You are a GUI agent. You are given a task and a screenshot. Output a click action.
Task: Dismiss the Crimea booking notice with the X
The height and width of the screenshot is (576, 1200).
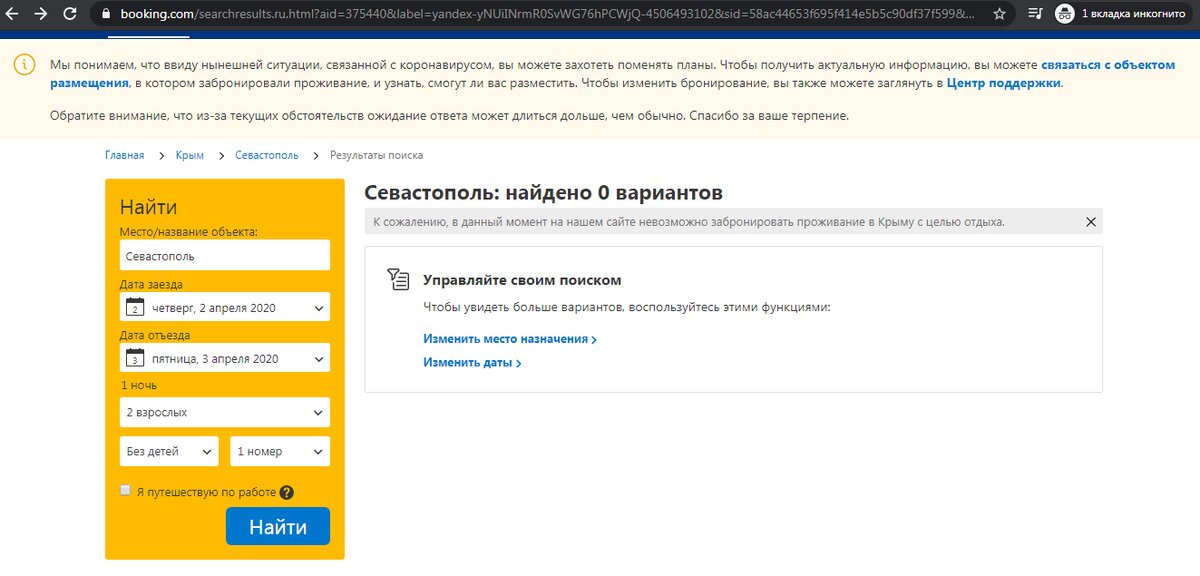(x=1090, y=221)
